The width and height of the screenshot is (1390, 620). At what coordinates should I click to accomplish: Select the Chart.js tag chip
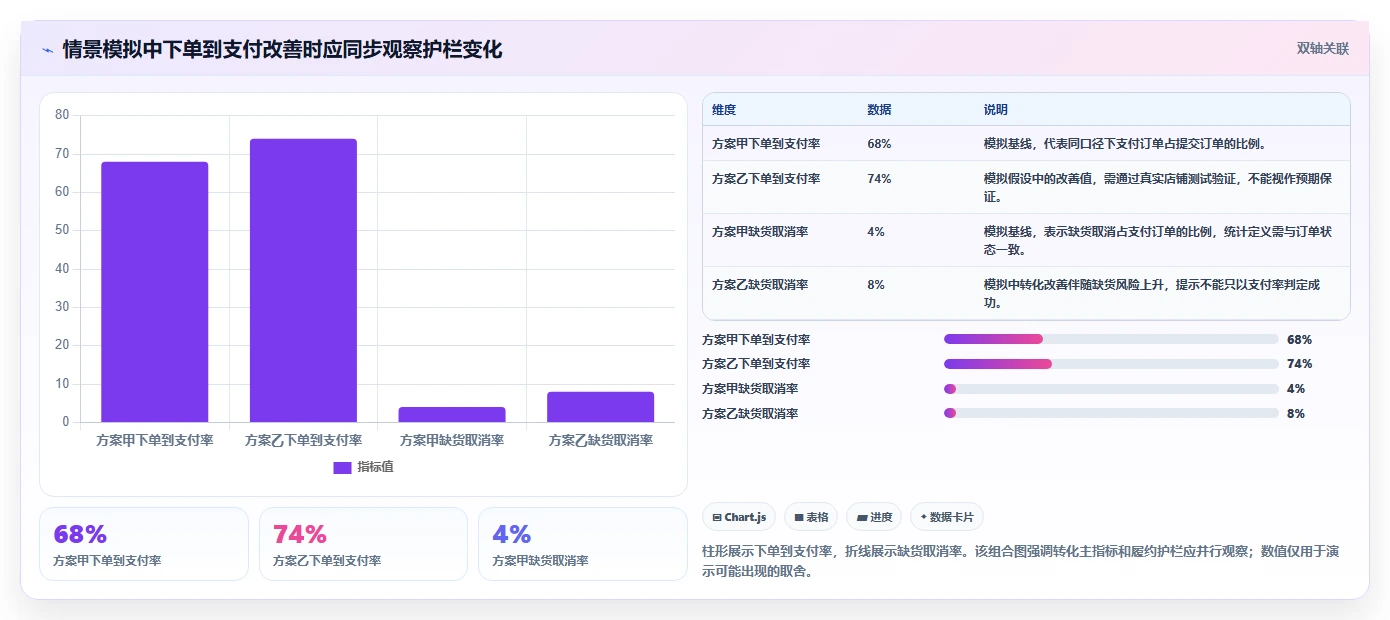[x=739, y=517]
